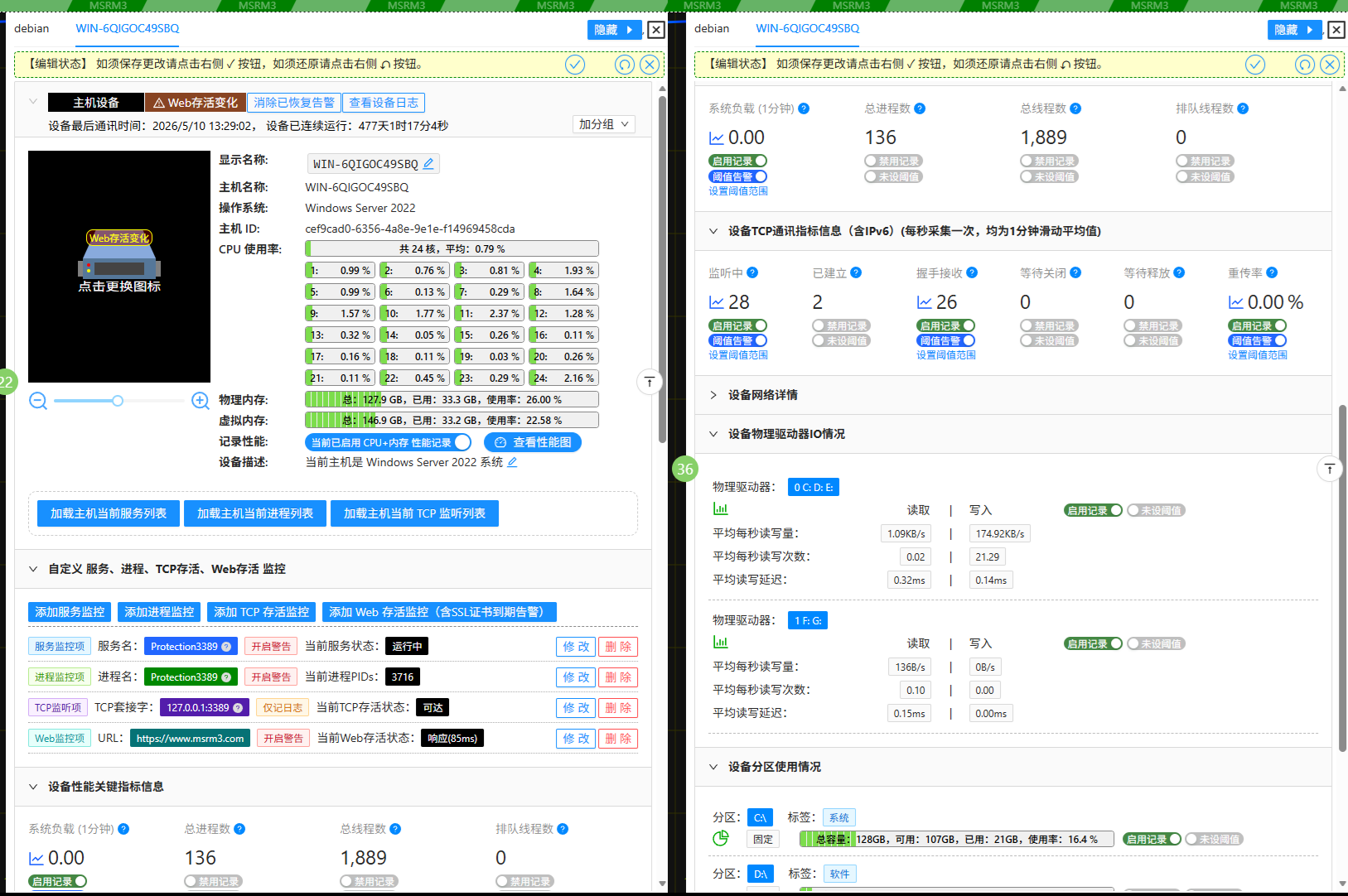Click the help icon on the 127.0.0.1:3389 socket
The image size is (1348, 896).
[x=238, y=708]
